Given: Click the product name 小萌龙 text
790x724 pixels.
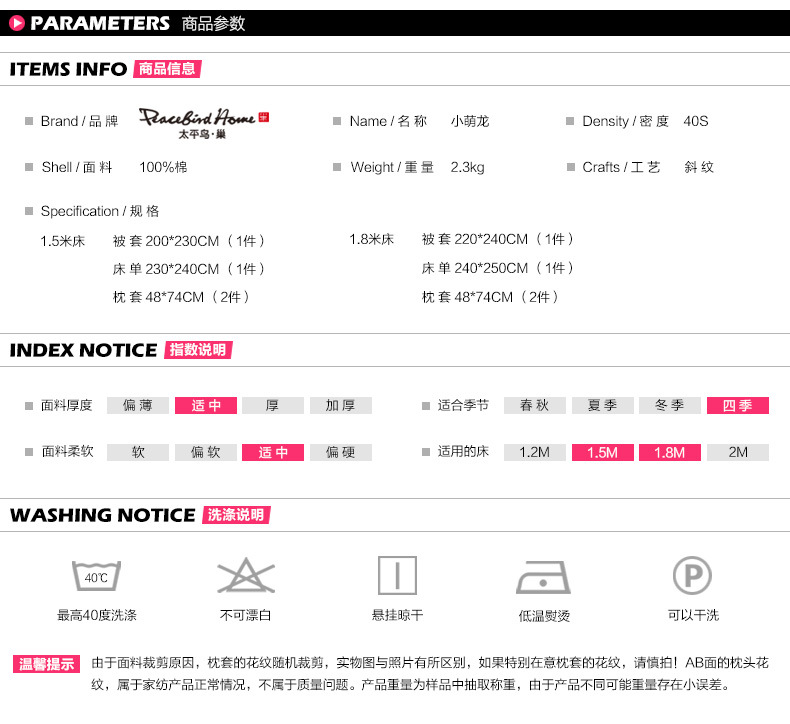Looking at the screenshot, I should (x=470, y=121).
